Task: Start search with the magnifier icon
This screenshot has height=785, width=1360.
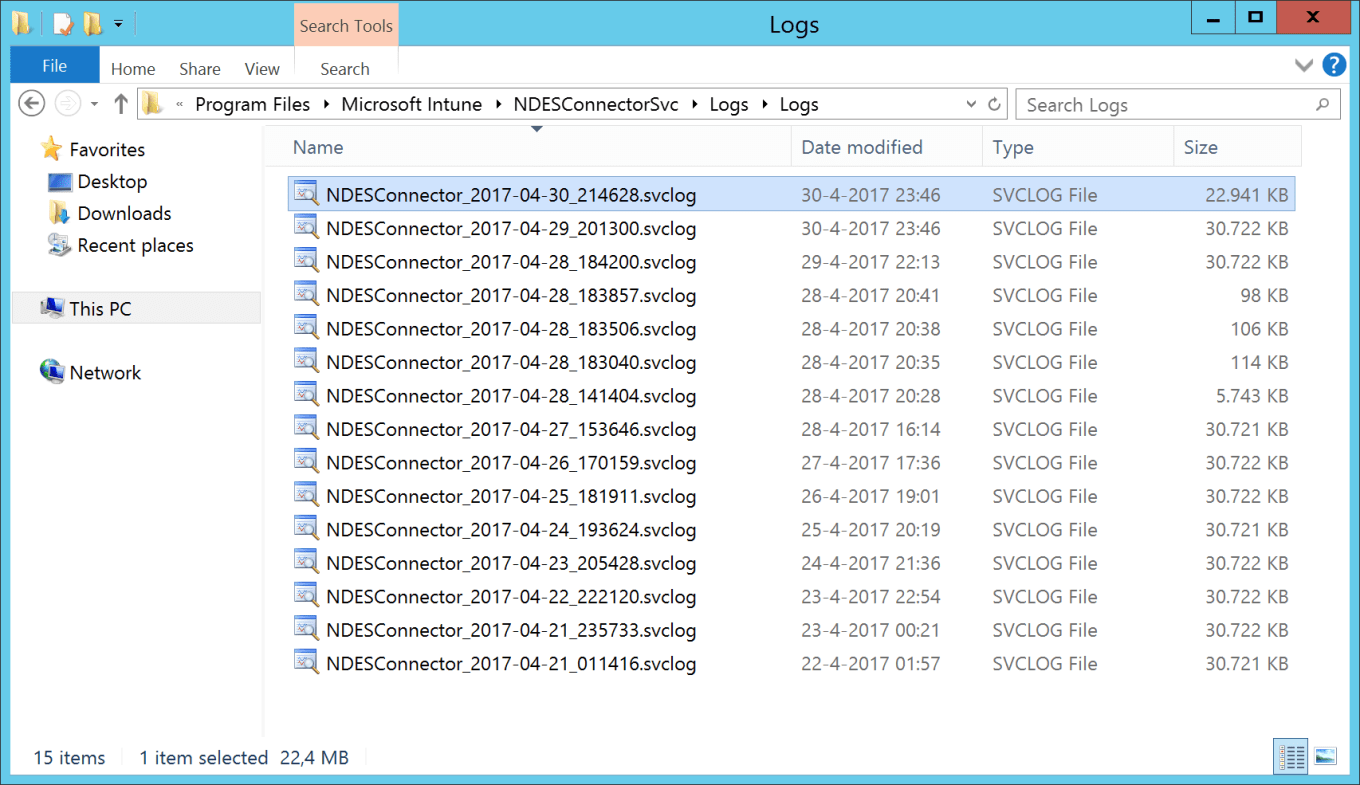Action: [x=1322, y=104]
